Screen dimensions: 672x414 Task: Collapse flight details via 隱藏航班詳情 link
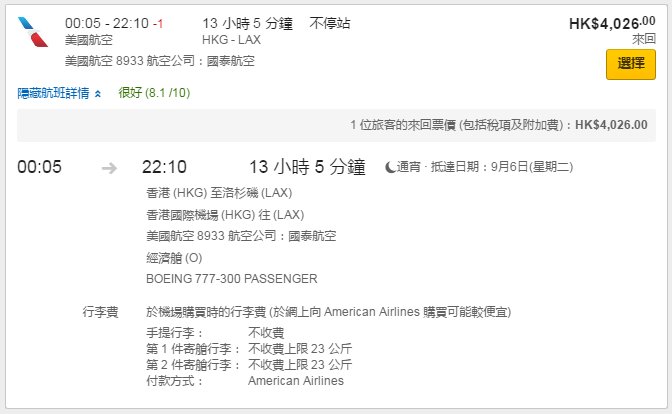pos(54,93)
